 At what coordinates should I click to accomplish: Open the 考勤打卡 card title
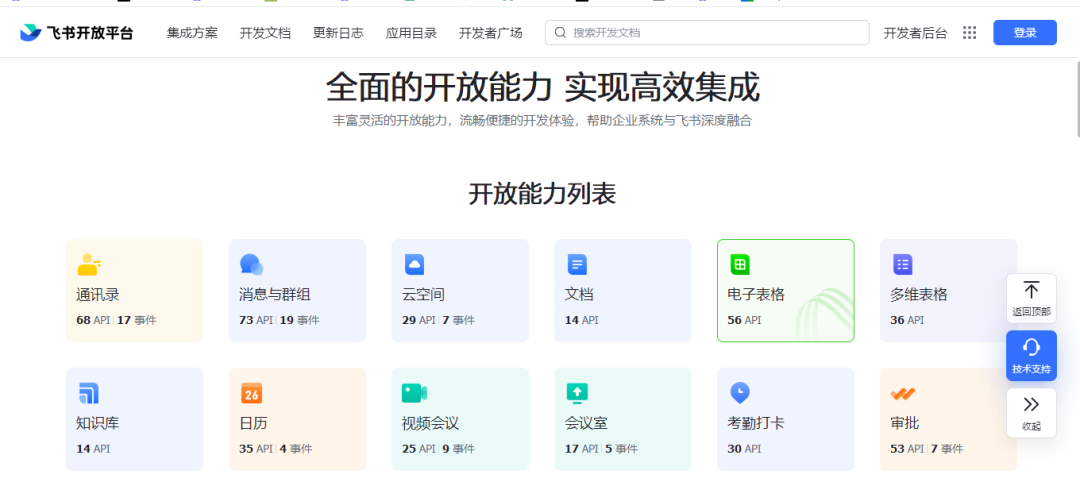pyautogui.click(x=756, y=423)
